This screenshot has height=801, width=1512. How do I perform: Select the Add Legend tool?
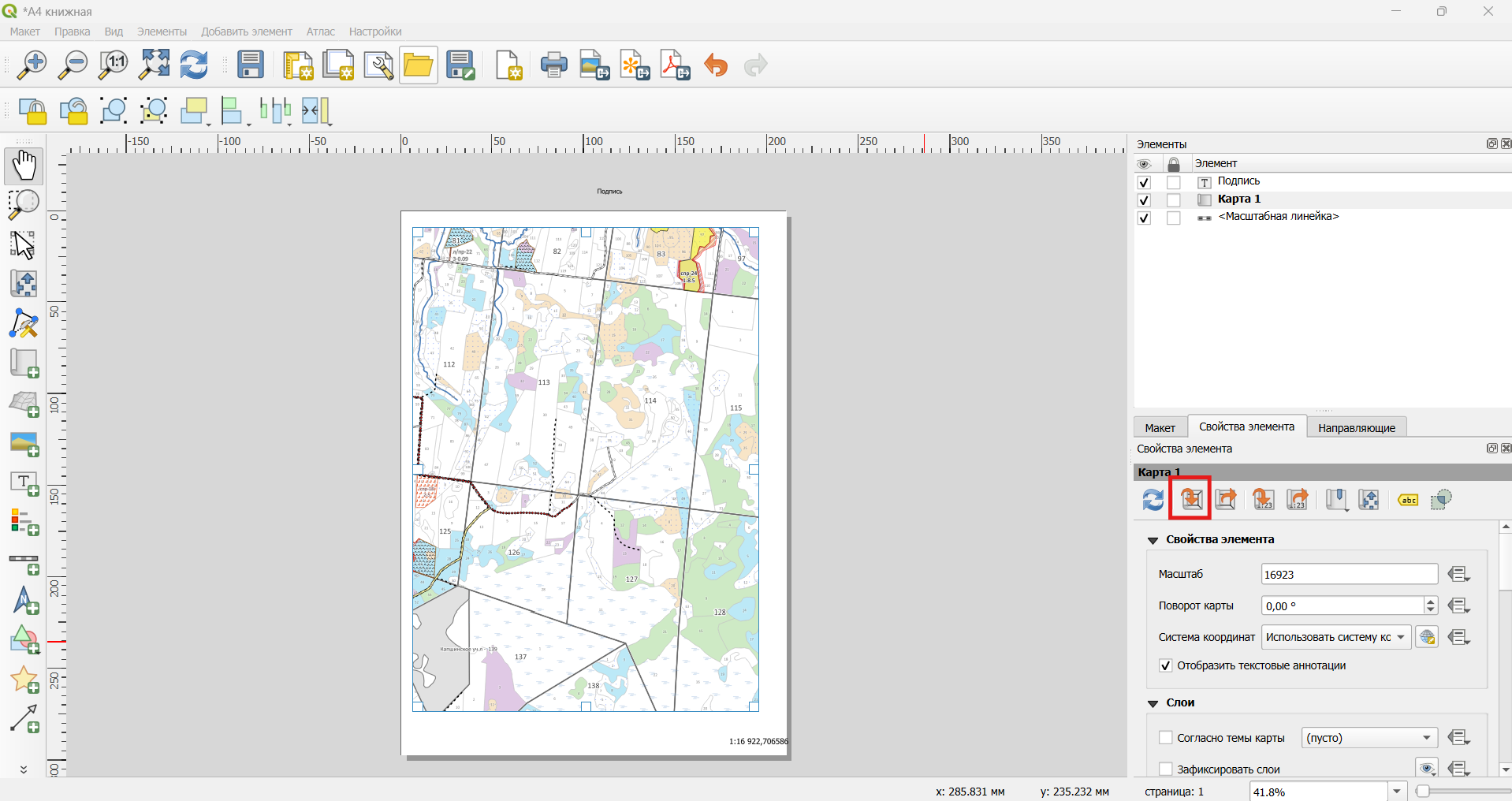click(x=24, y=523)
